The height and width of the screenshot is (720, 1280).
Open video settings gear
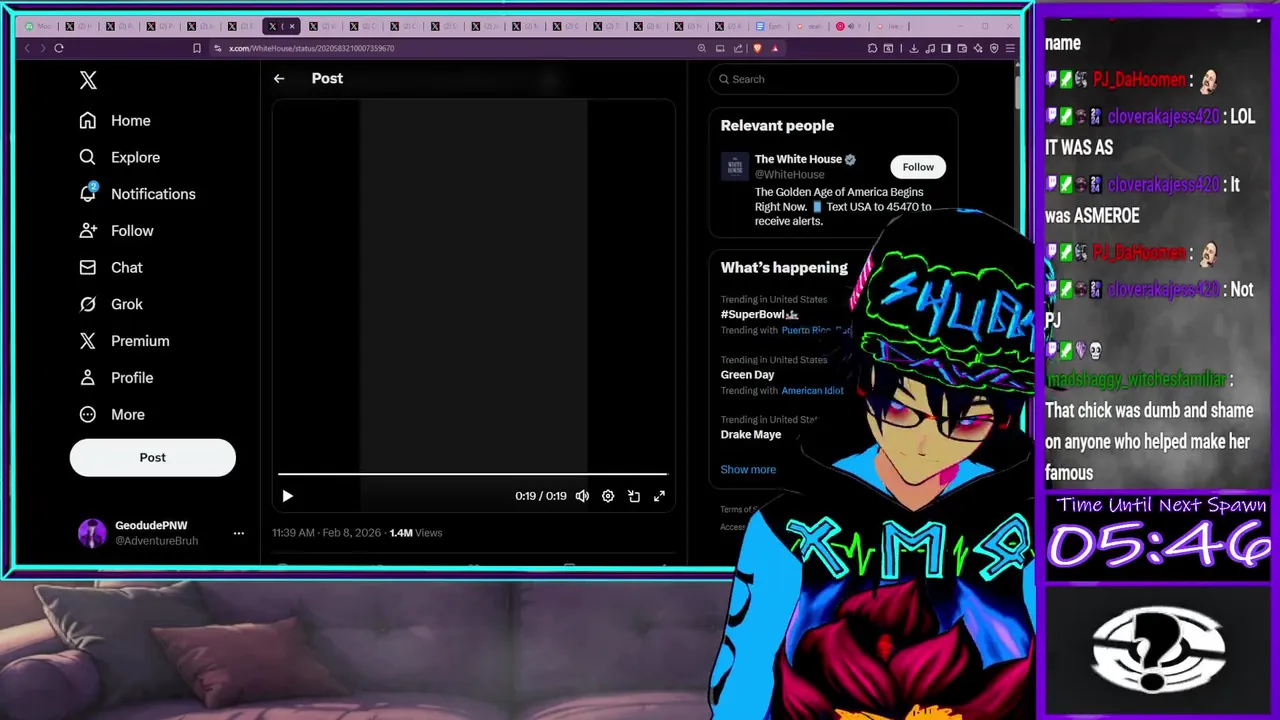click(x=608, y=496)
